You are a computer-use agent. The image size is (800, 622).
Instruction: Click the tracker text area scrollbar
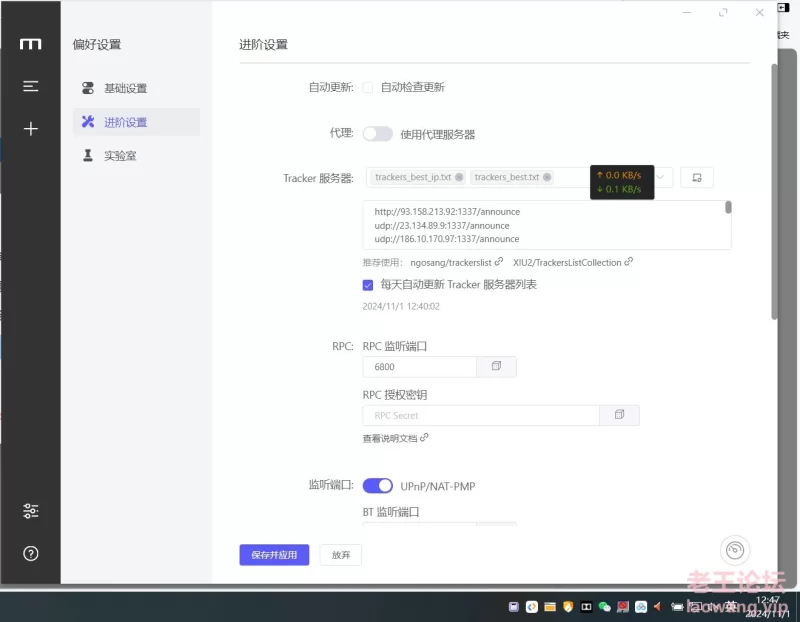coord(728,207)
